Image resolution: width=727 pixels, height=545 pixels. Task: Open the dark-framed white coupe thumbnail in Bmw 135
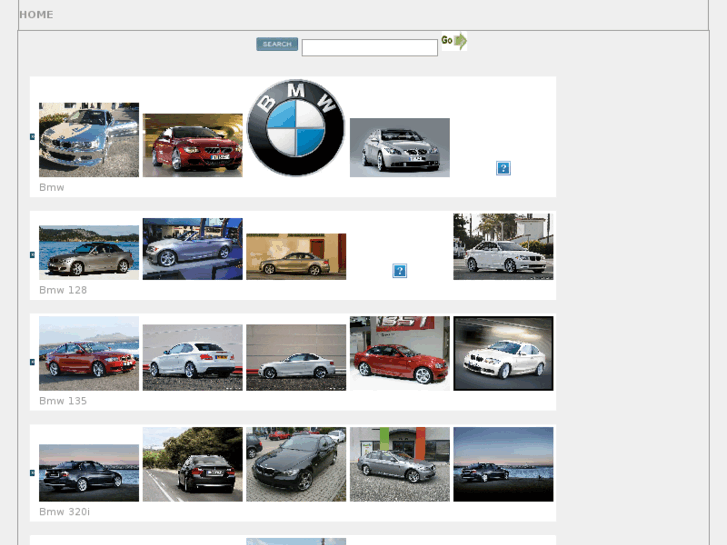coord(503,353)
